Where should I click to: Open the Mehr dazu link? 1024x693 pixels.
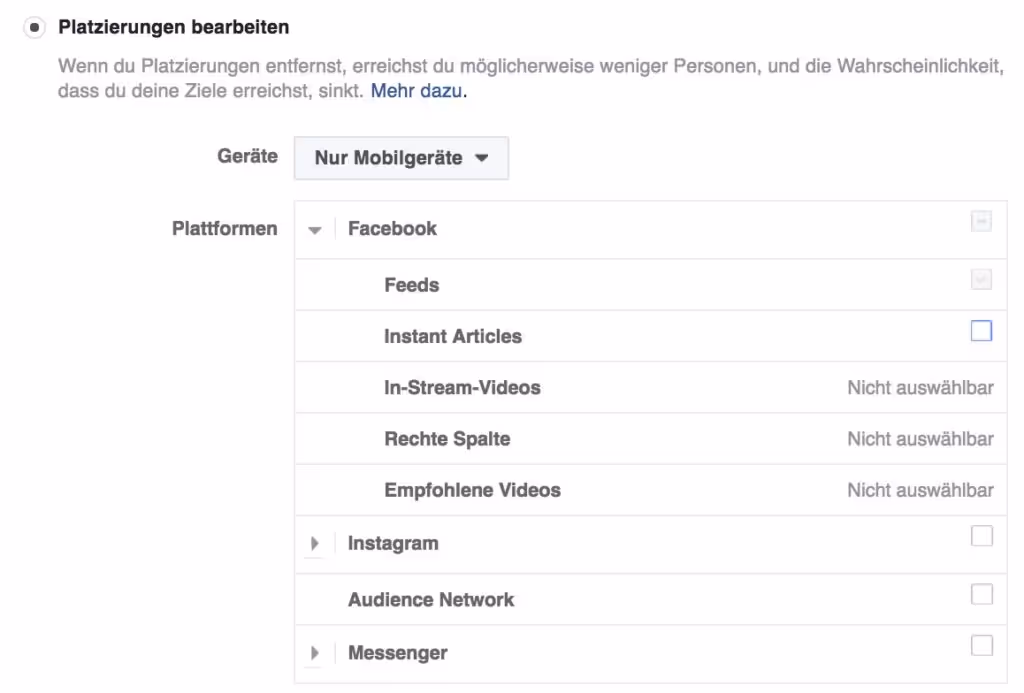coord(417,91)
